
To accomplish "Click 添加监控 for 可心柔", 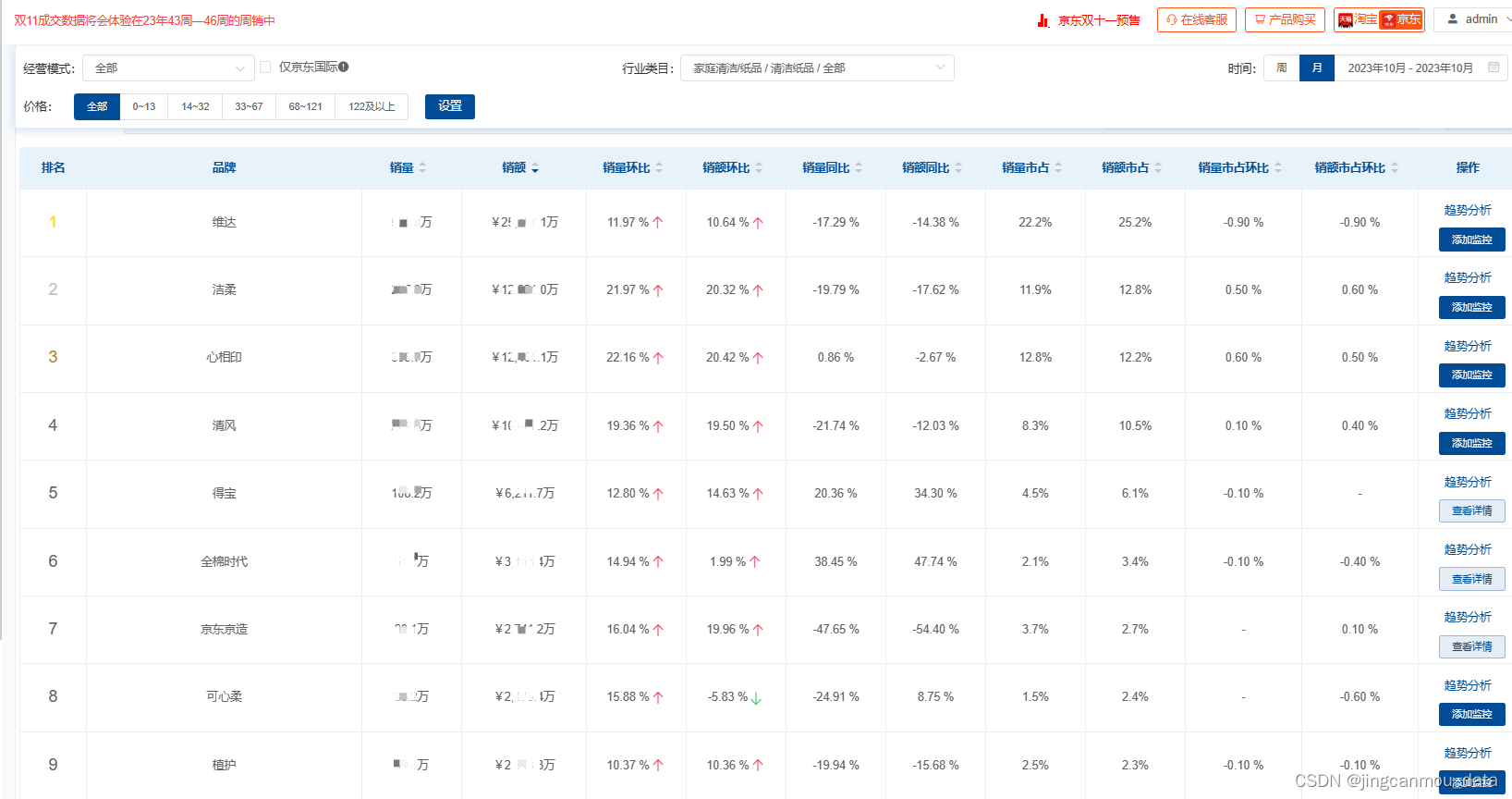I will [1471, 714].
